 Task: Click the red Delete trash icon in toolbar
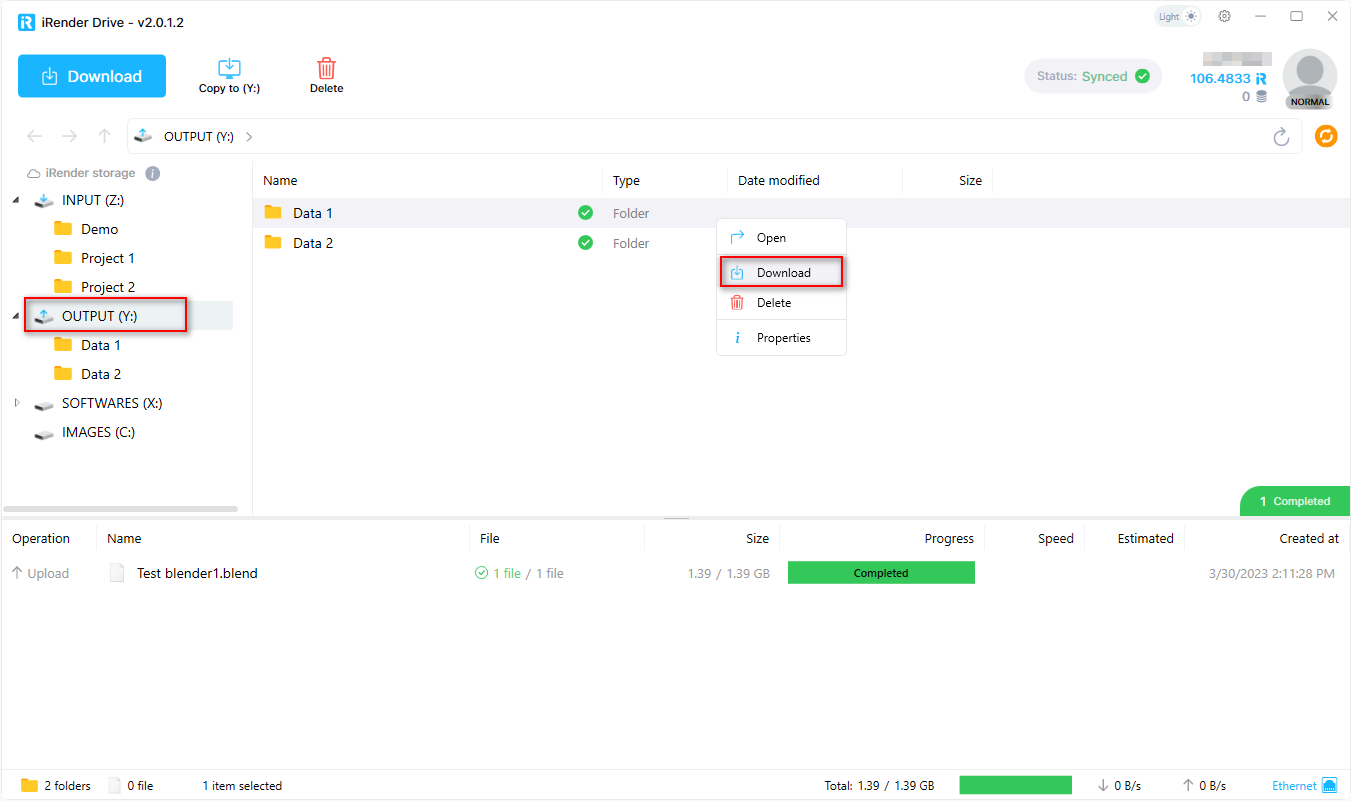point(326,69)
